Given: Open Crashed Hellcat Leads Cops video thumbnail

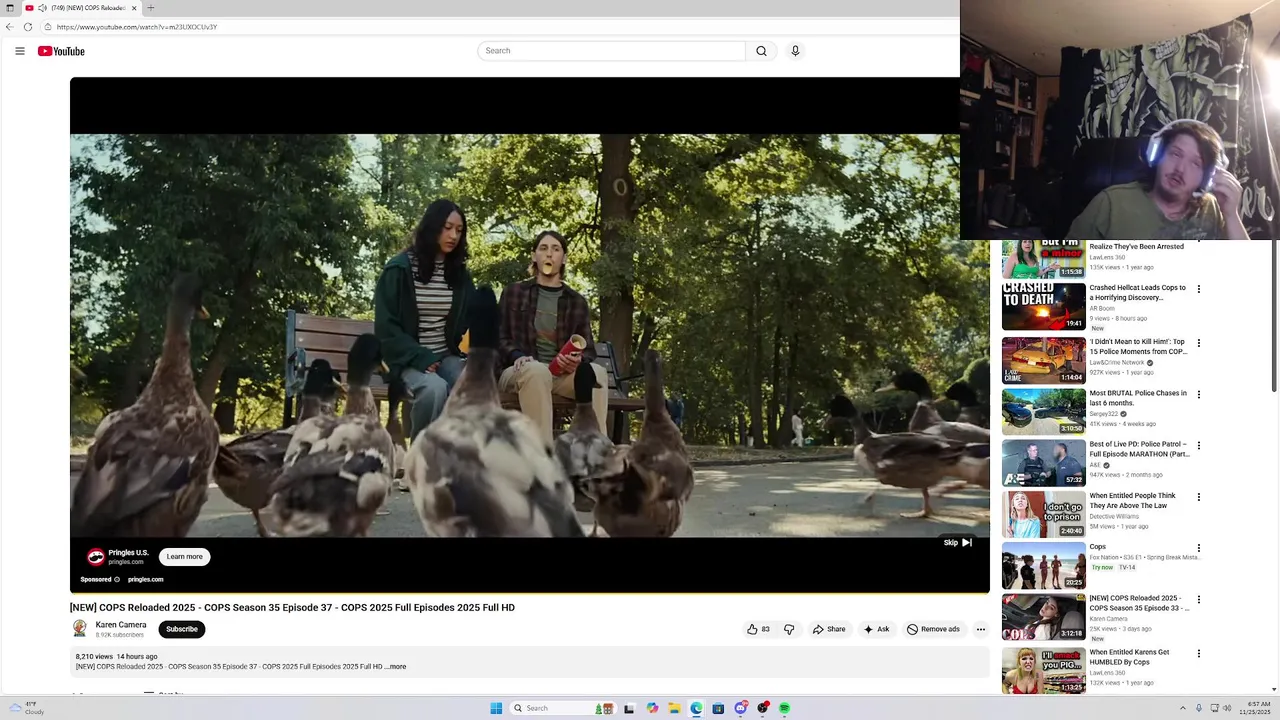Looking at the screenshot, I should 1044,306.
